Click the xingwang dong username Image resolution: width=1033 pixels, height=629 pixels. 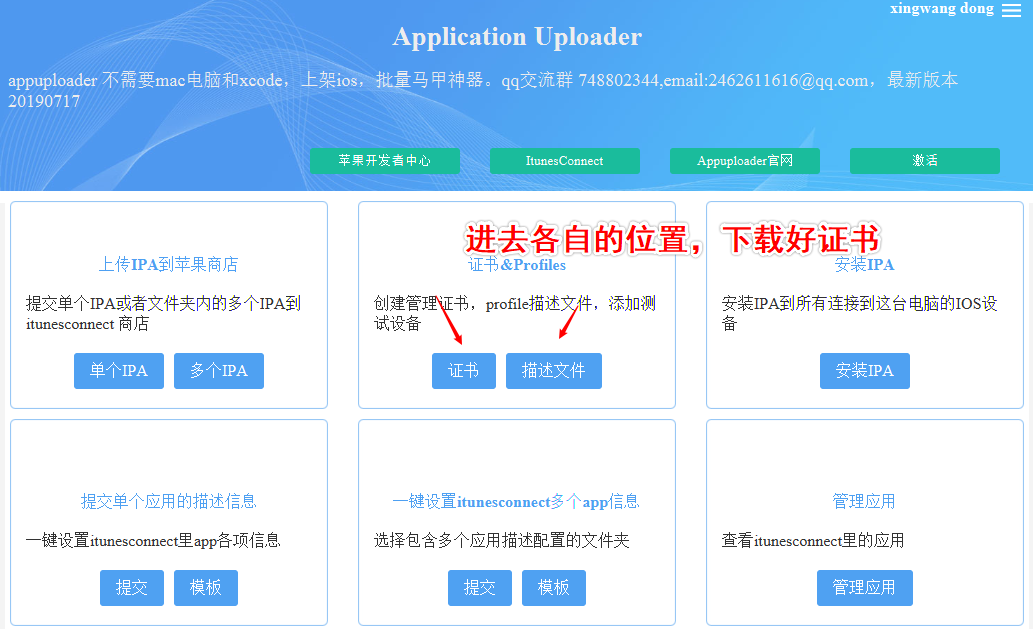pos(941,9)
